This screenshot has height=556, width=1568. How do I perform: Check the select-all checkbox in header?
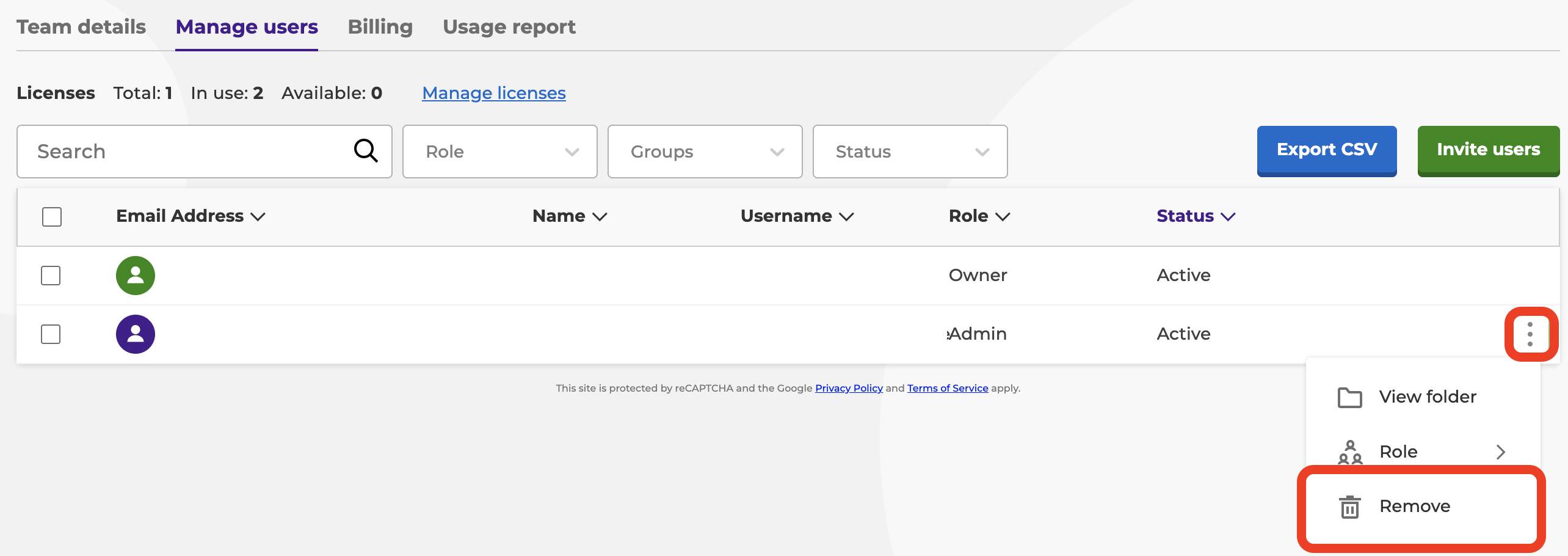[x=52, y=217]
